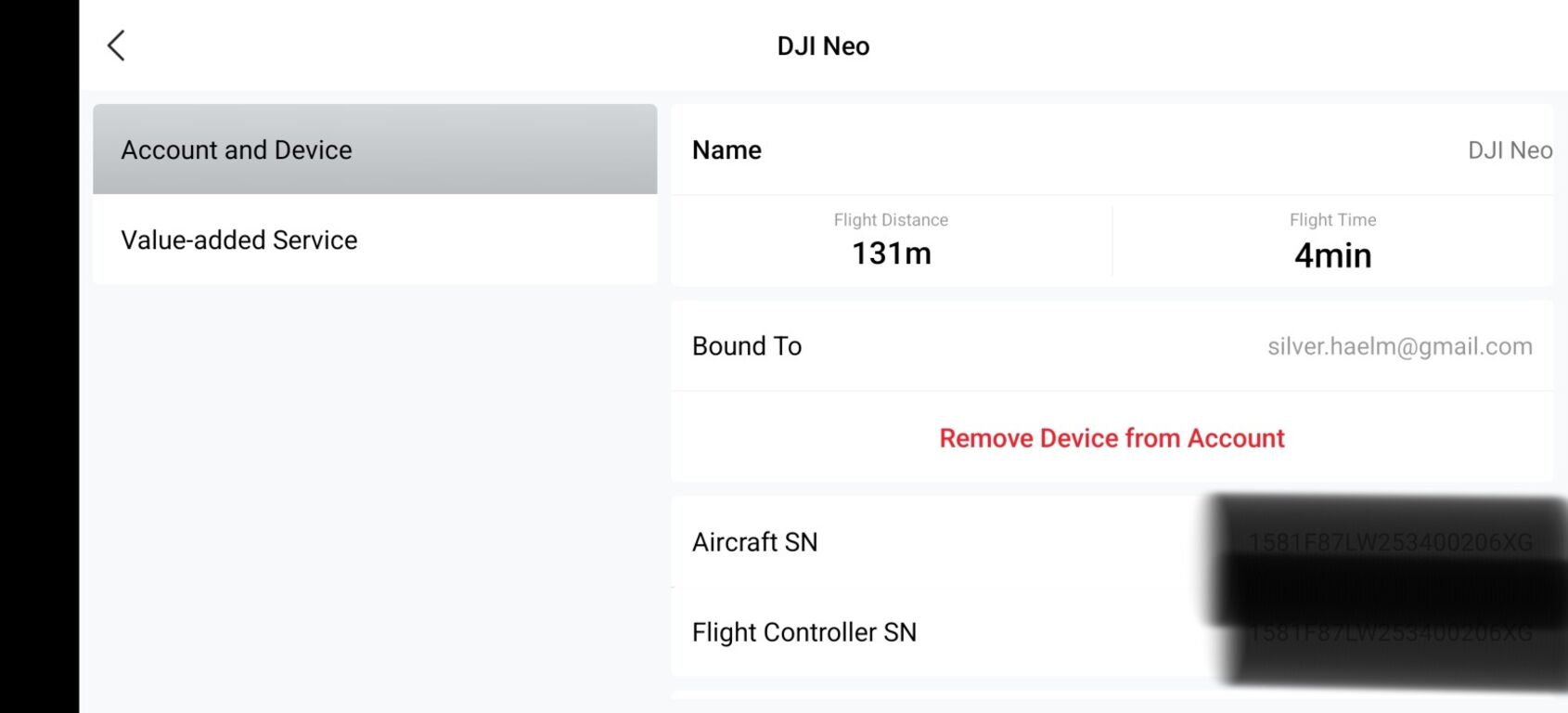
Task: Tap the Bound To row label
Action: click(x=747, y=345)
